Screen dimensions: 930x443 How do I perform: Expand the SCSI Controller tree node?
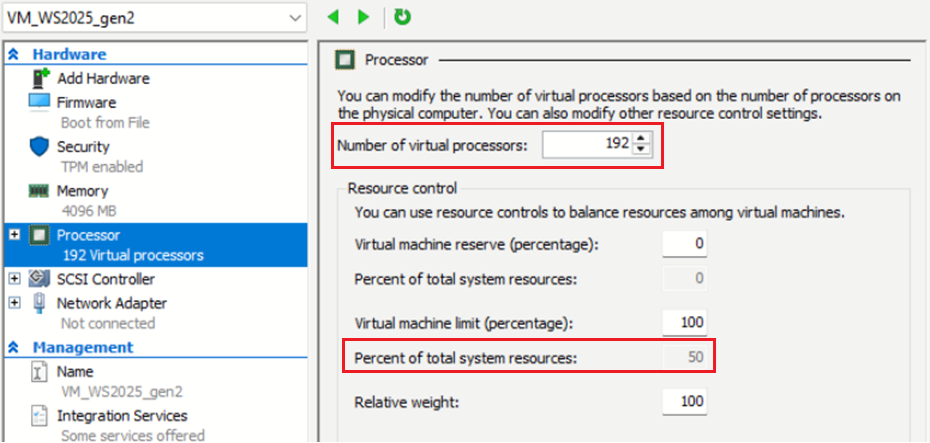(14, 279)
